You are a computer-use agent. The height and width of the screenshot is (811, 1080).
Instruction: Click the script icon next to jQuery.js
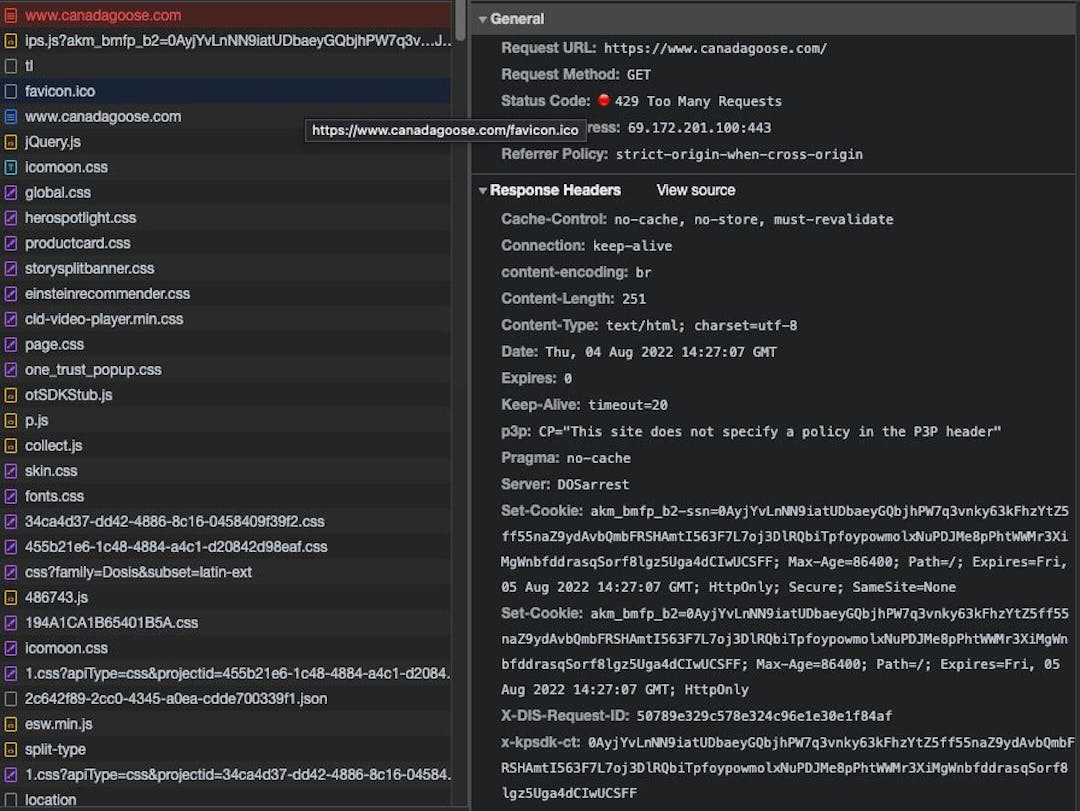pyautogui.click(x=11, y=142)
